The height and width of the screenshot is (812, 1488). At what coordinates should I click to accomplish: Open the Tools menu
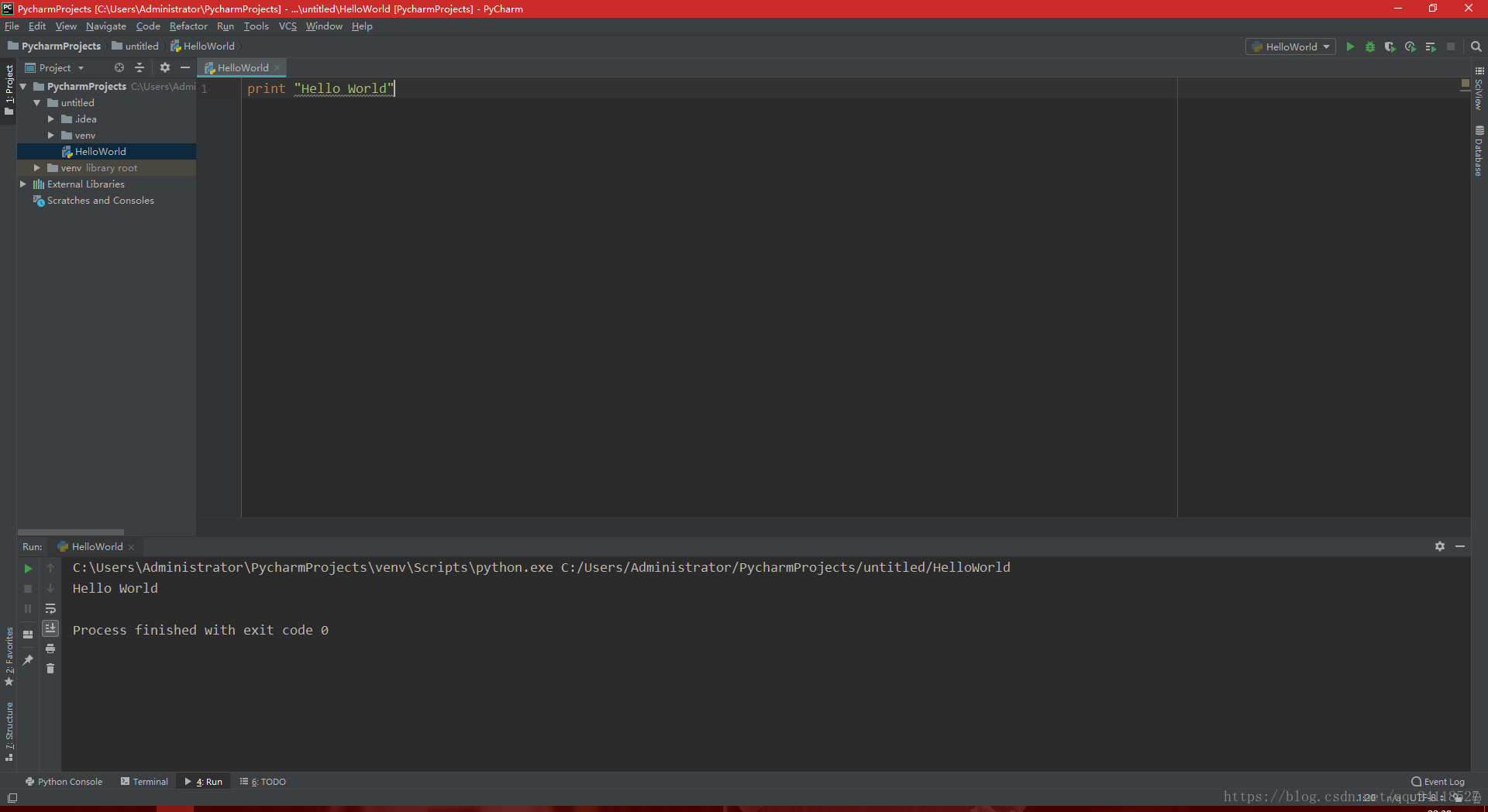point(256,26)
